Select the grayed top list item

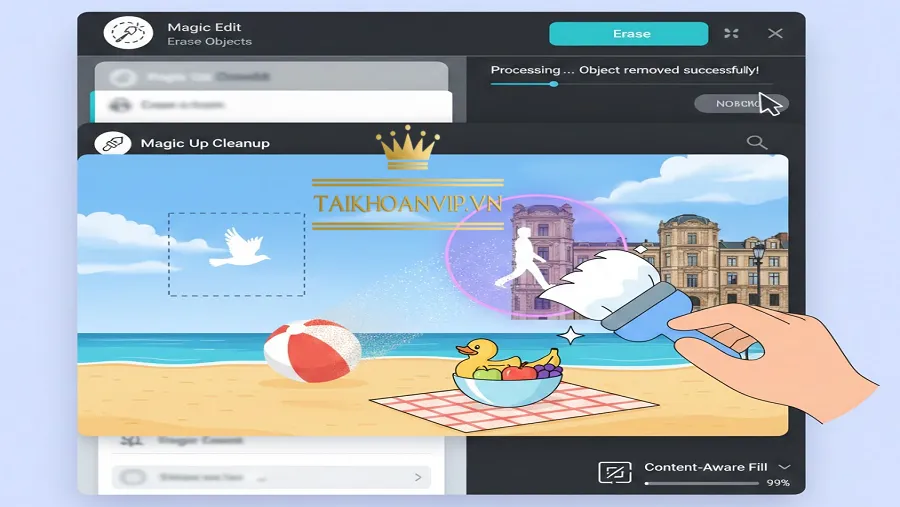tap(271, 76)
